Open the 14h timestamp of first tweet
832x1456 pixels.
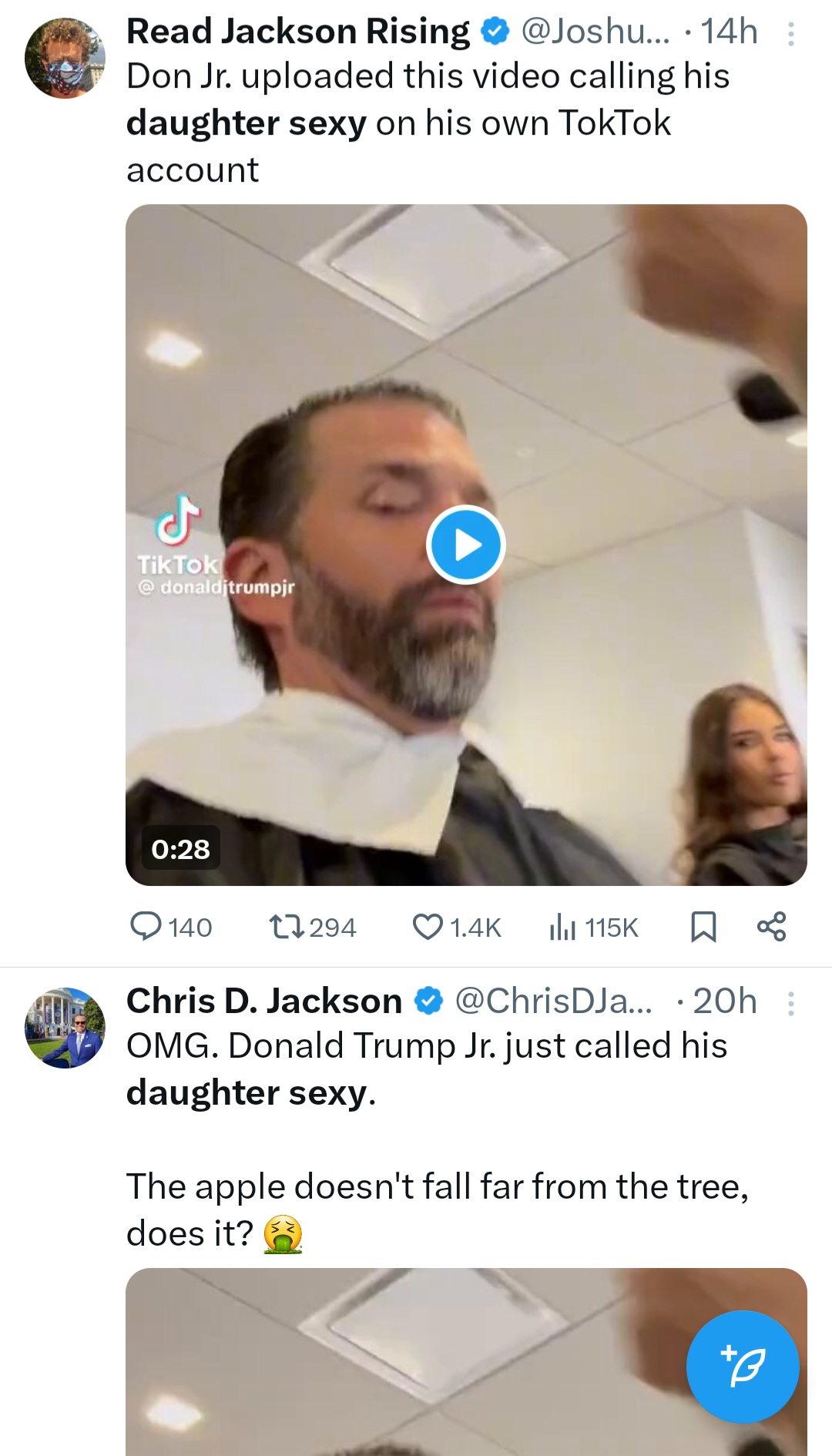[729, 32]
